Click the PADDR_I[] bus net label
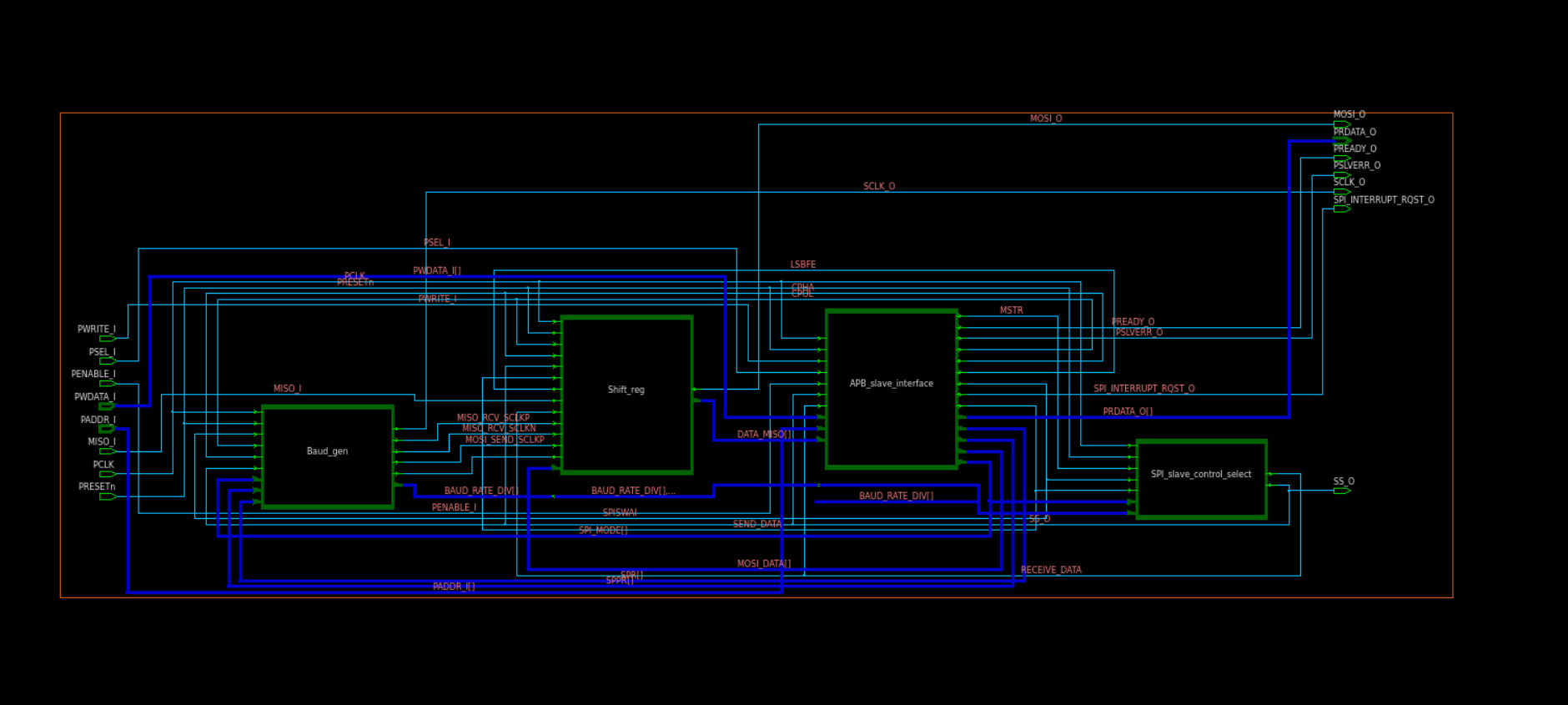 click(454, 587)
